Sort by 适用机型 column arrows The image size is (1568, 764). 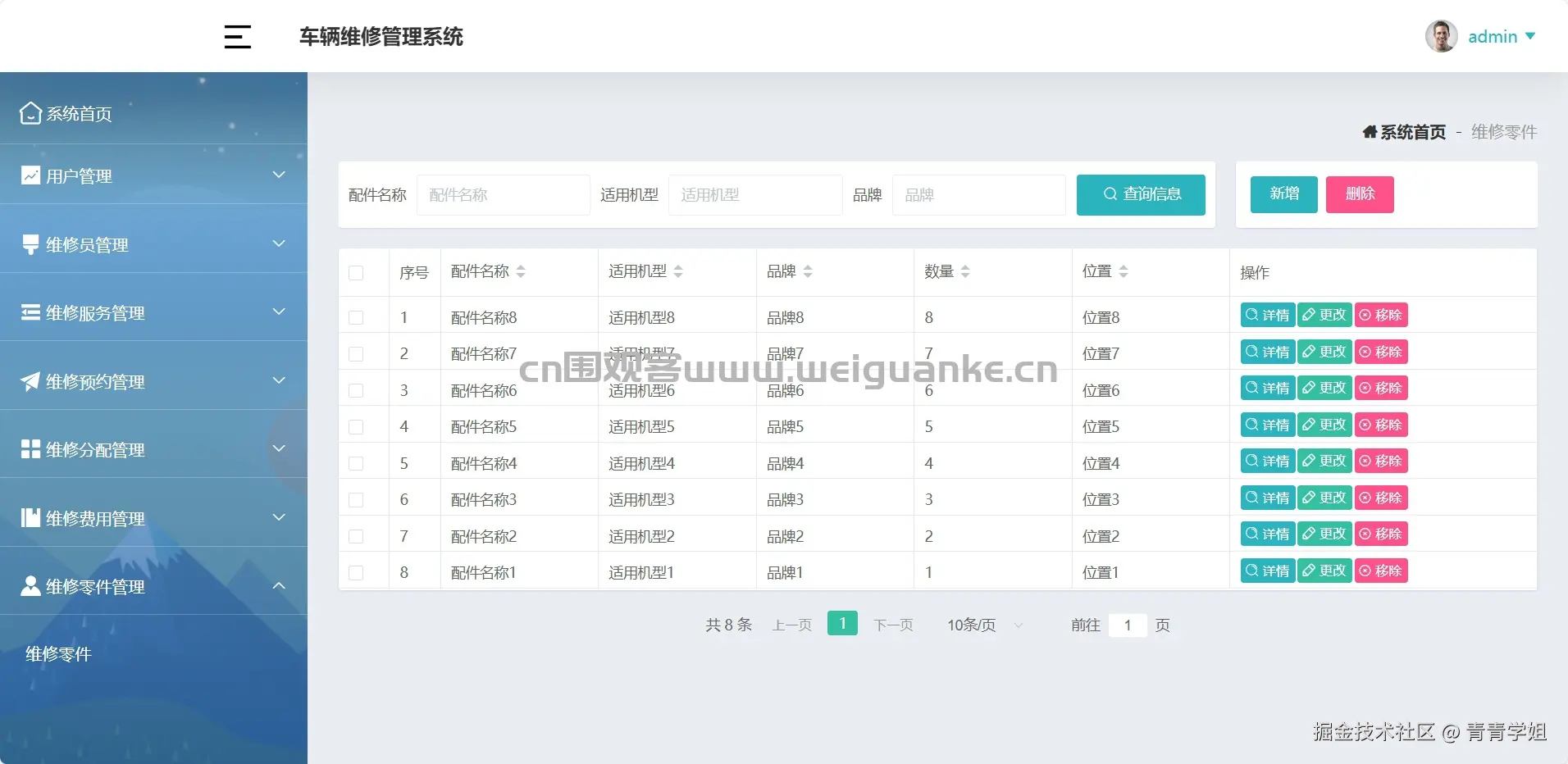(678, 271)
